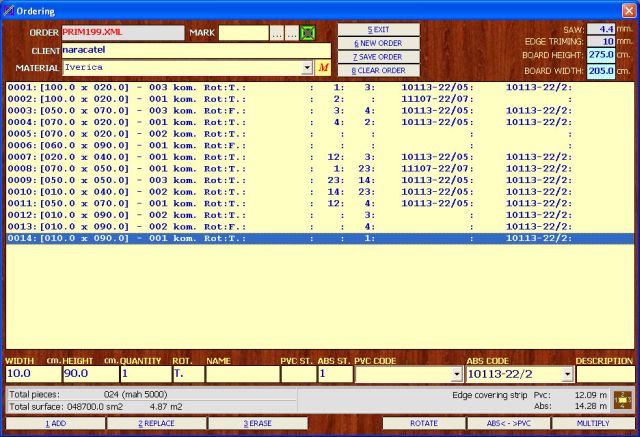Screen dimensions: 640x437
Task: Select order row 0012 in the list
Action: (x=320, y=215)
